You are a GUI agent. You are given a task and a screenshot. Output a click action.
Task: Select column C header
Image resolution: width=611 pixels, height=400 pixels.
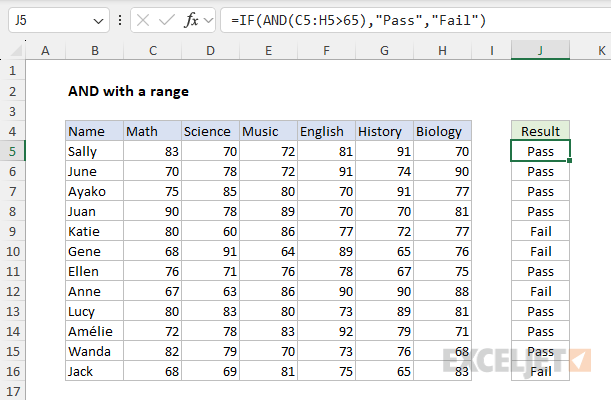pos(153,51)
